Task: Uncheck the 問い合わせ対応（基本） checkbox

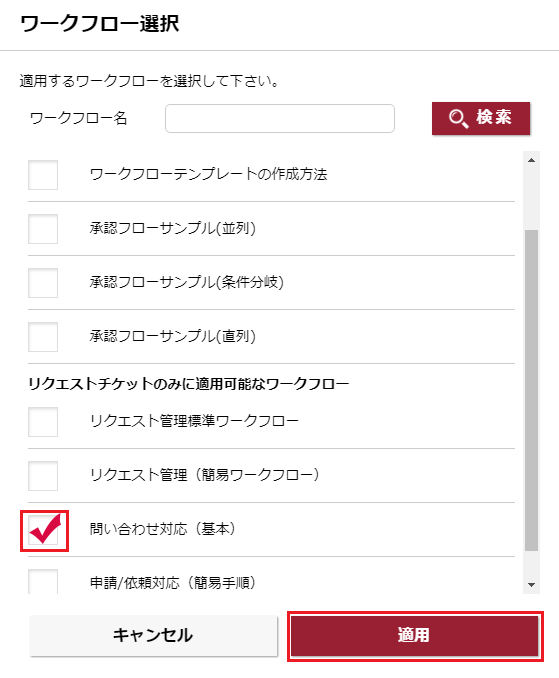Action: tap(44, 530)
